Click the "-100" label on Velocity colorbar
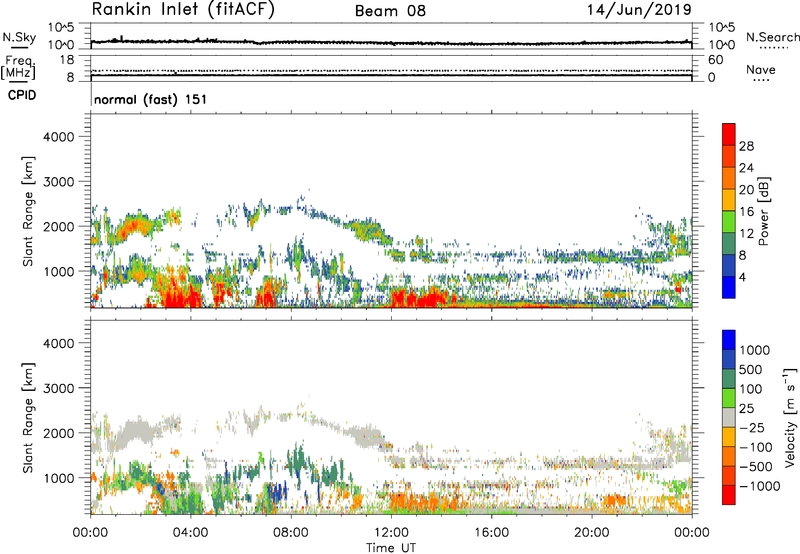The image size is (800, 554). pos(756,447)
